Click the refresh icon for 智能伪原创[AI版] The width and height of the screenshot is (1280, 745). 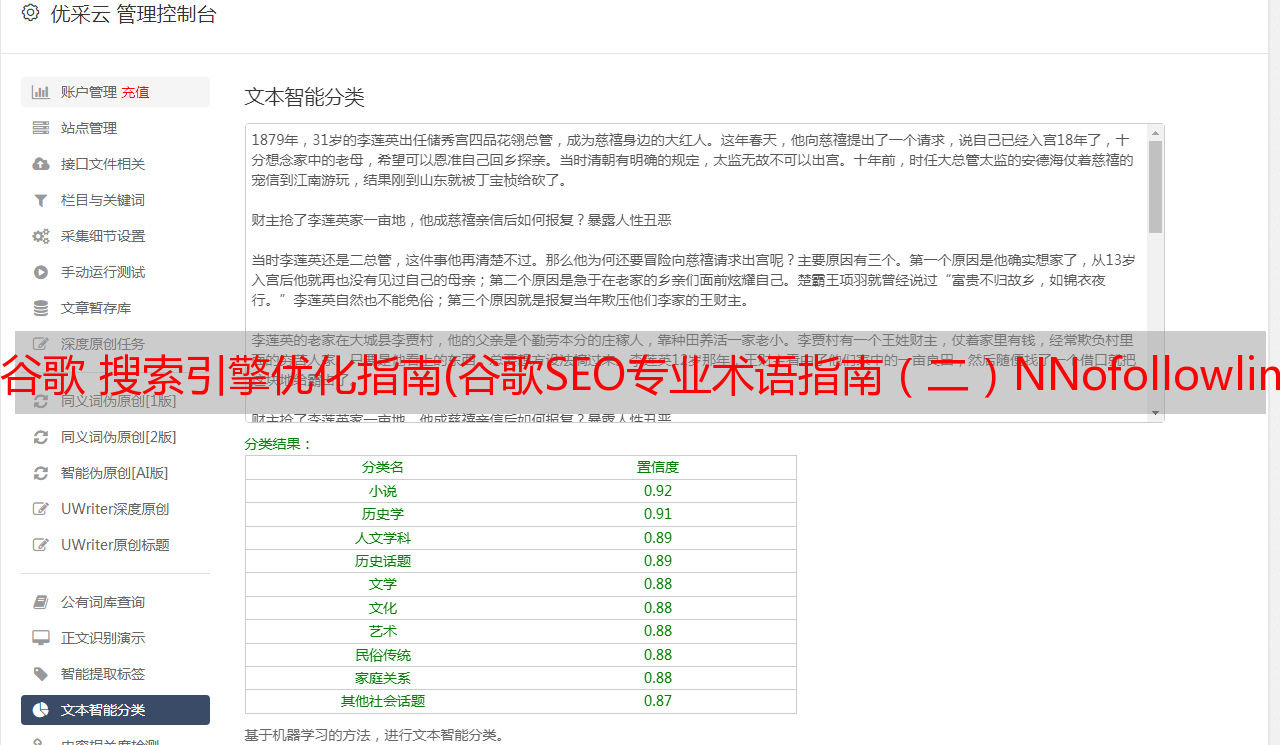(x=41, y=473)
